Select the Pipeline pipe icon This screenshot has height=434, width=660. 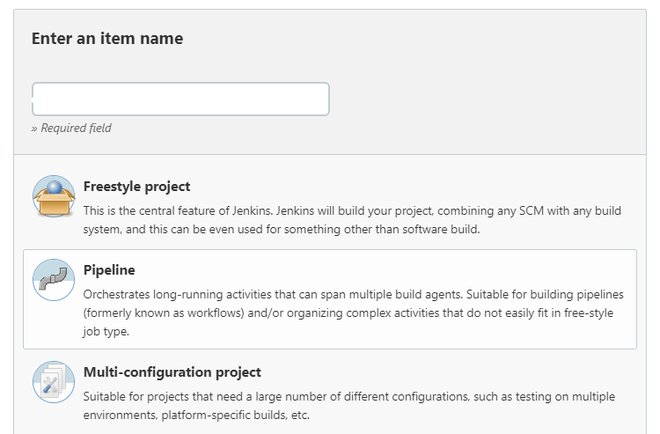54,280
